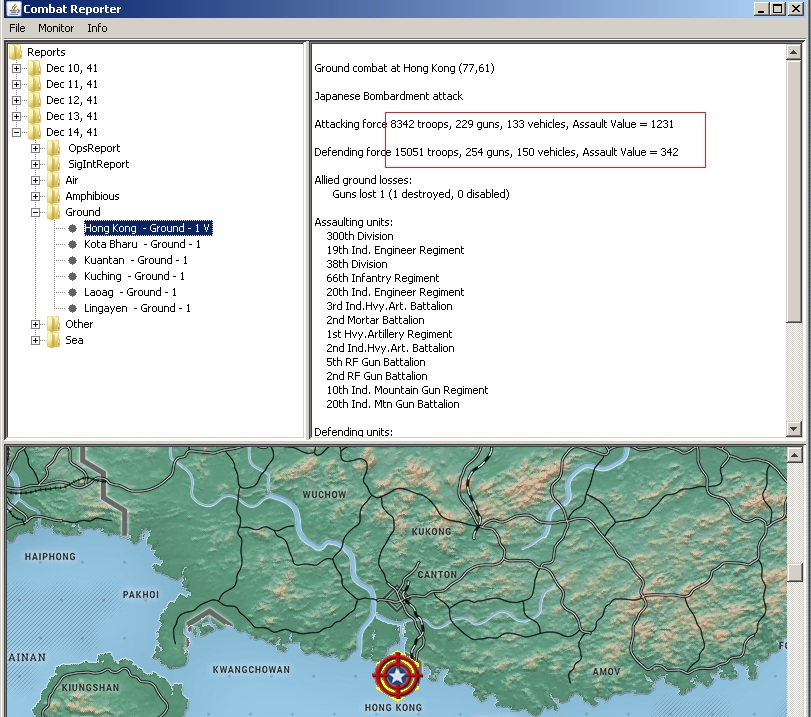The height and width of the screenshot is (717, 811).
Task: Select the SigIntReport label
Action: (x=98, y=165)
